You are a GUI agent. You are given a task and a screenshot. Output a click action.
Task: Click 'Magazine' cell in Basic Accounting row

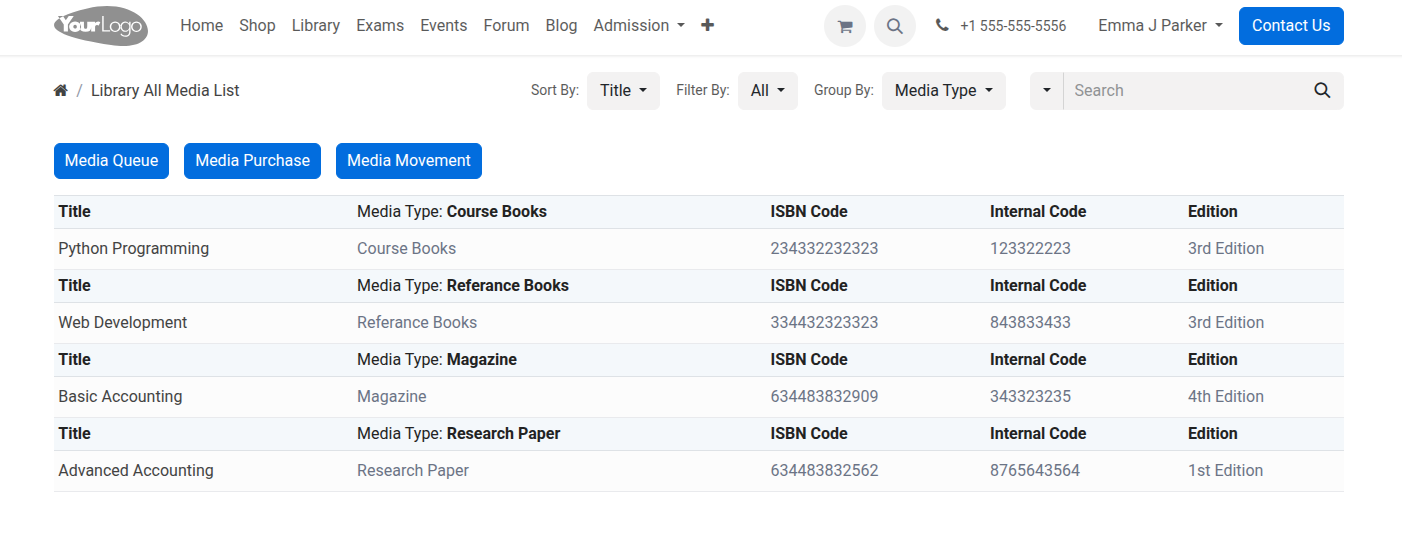[x=392, y=397]
